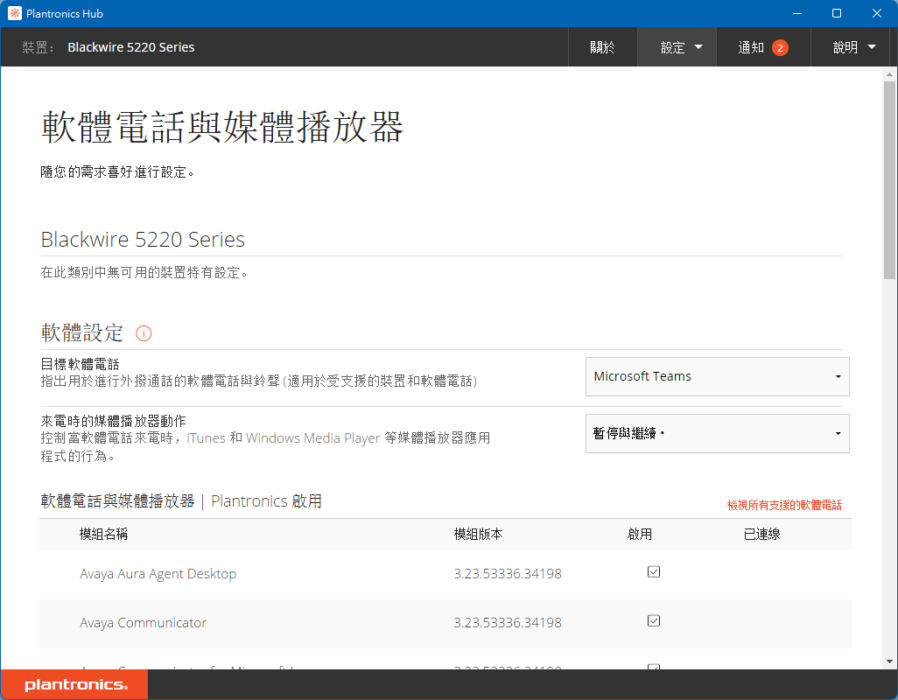Toggle the Avaya Communicator enable checkbox
Screen dimensions: 898x700
pyautogui.click(x=653, y=621)
